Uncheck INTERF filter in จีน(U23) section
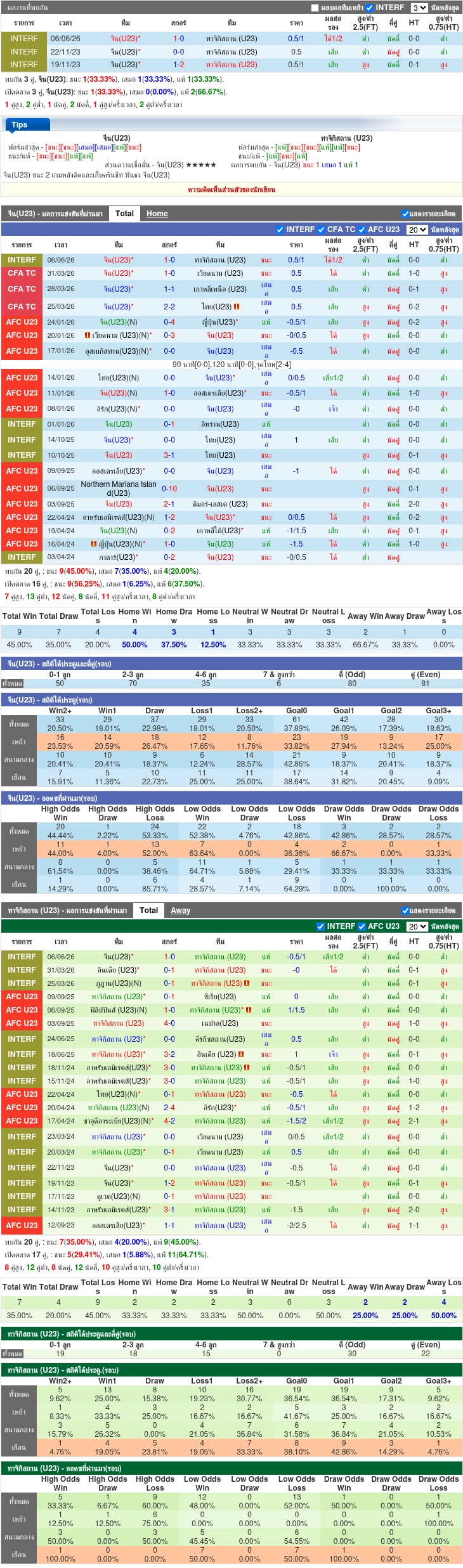 [x=280, y=230]
